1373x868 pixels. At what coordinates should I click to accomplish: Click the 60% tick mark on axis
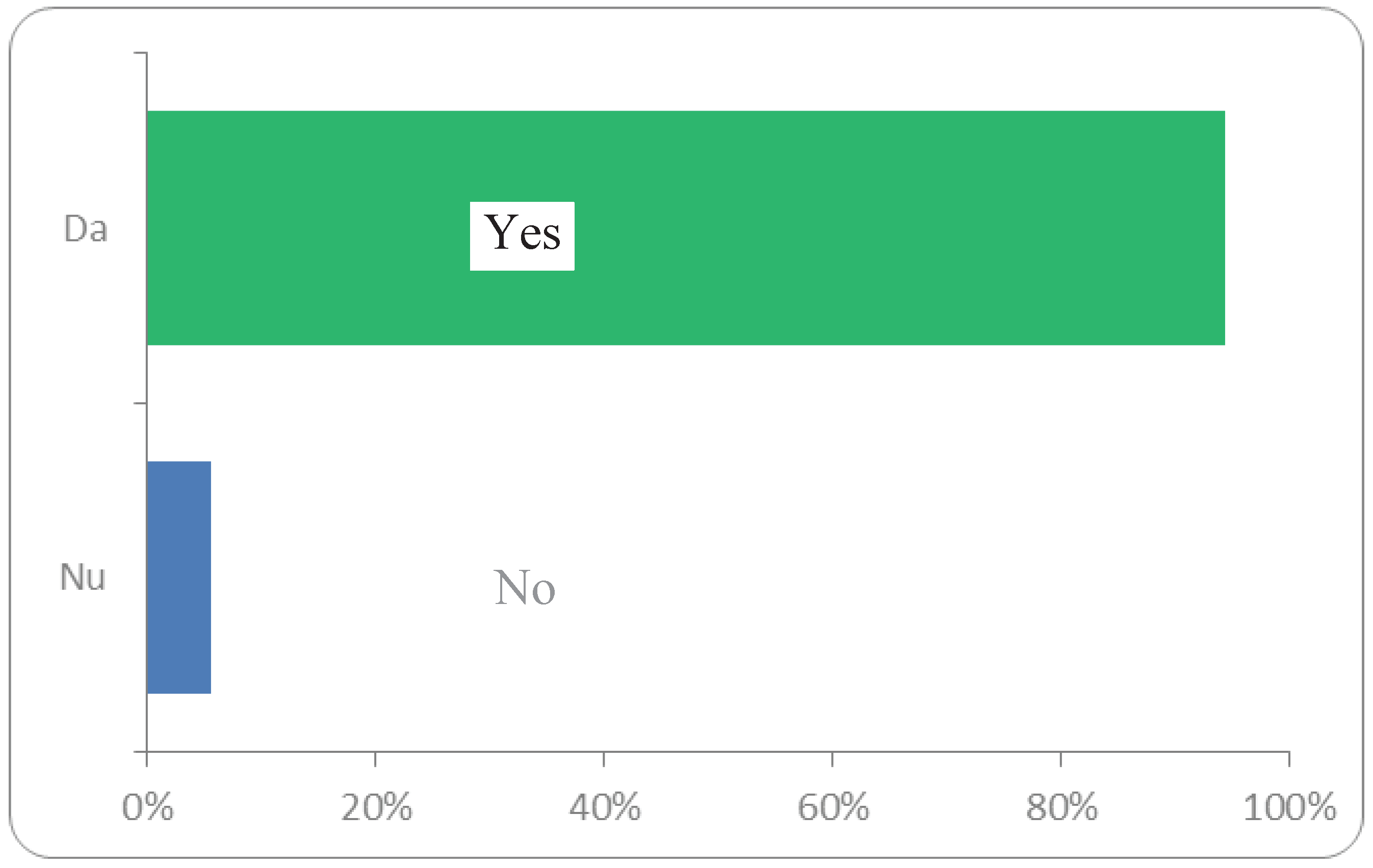[833, 759]
